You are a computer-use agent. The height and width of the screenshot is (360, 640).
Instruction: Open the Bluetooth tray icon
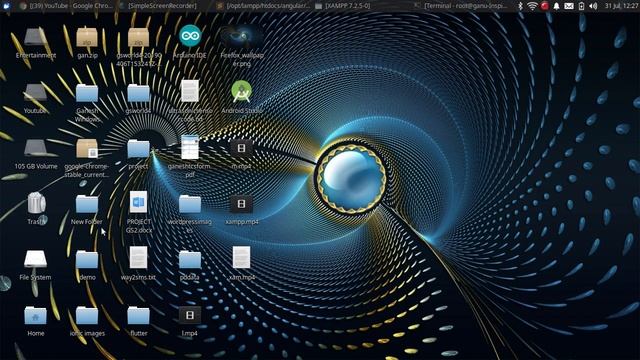pos(520,6)
